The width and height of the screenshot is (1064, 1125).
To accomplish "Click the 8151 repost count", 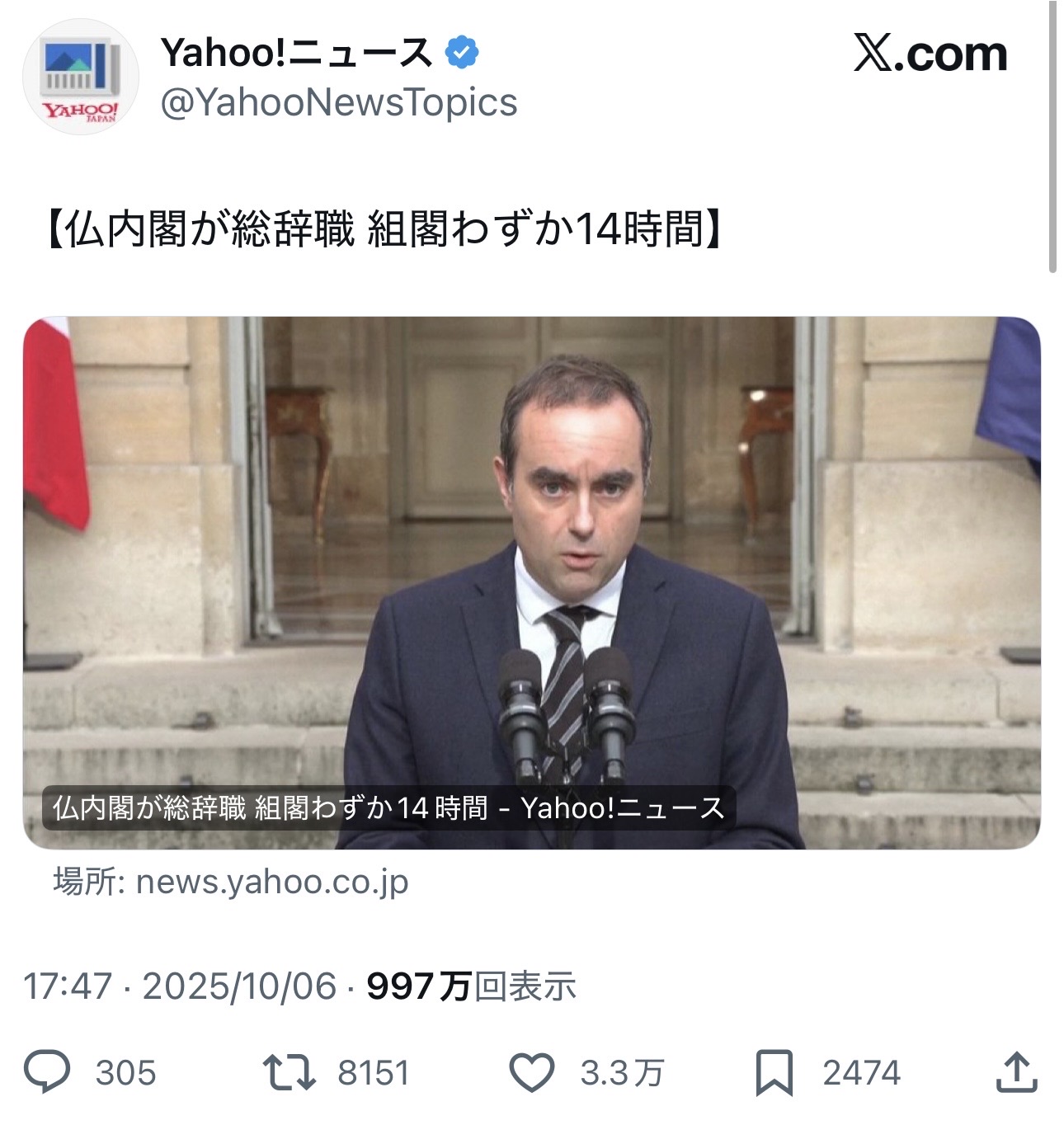I will pos(374,1073).
